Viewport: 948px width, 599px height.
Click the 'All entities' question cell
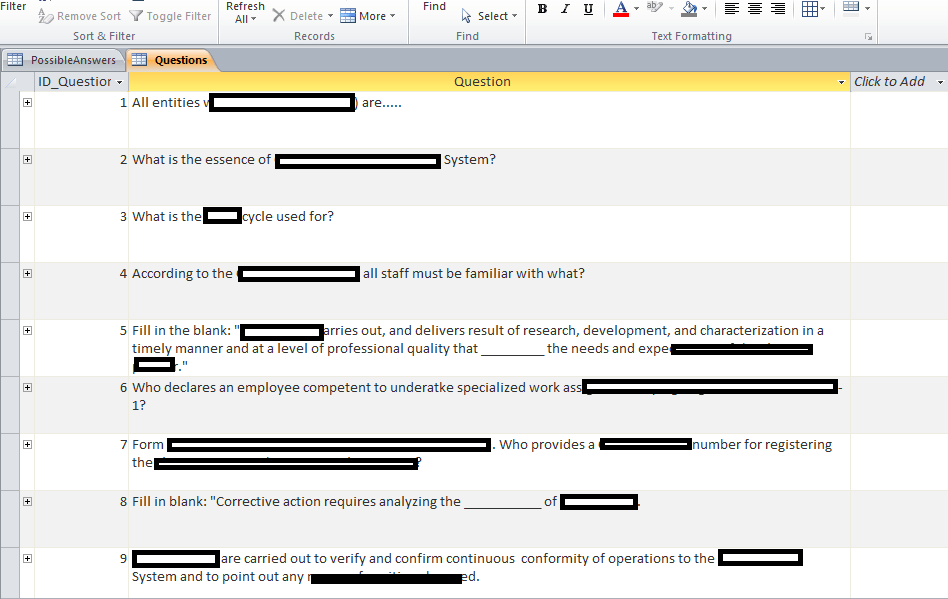[x=489, y=120]
